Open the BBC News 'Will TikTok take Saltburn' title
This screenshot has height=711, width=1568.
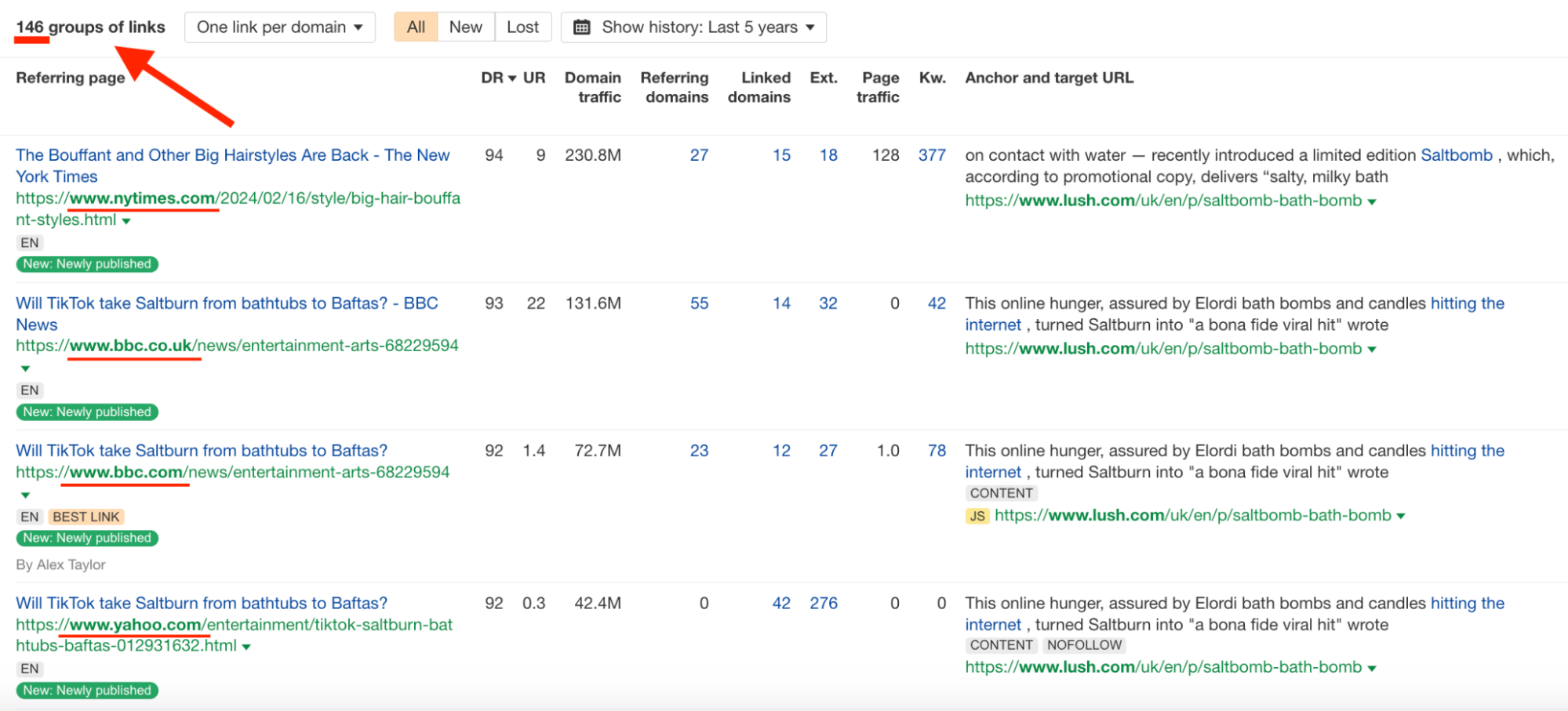click(x=227, y=314)
